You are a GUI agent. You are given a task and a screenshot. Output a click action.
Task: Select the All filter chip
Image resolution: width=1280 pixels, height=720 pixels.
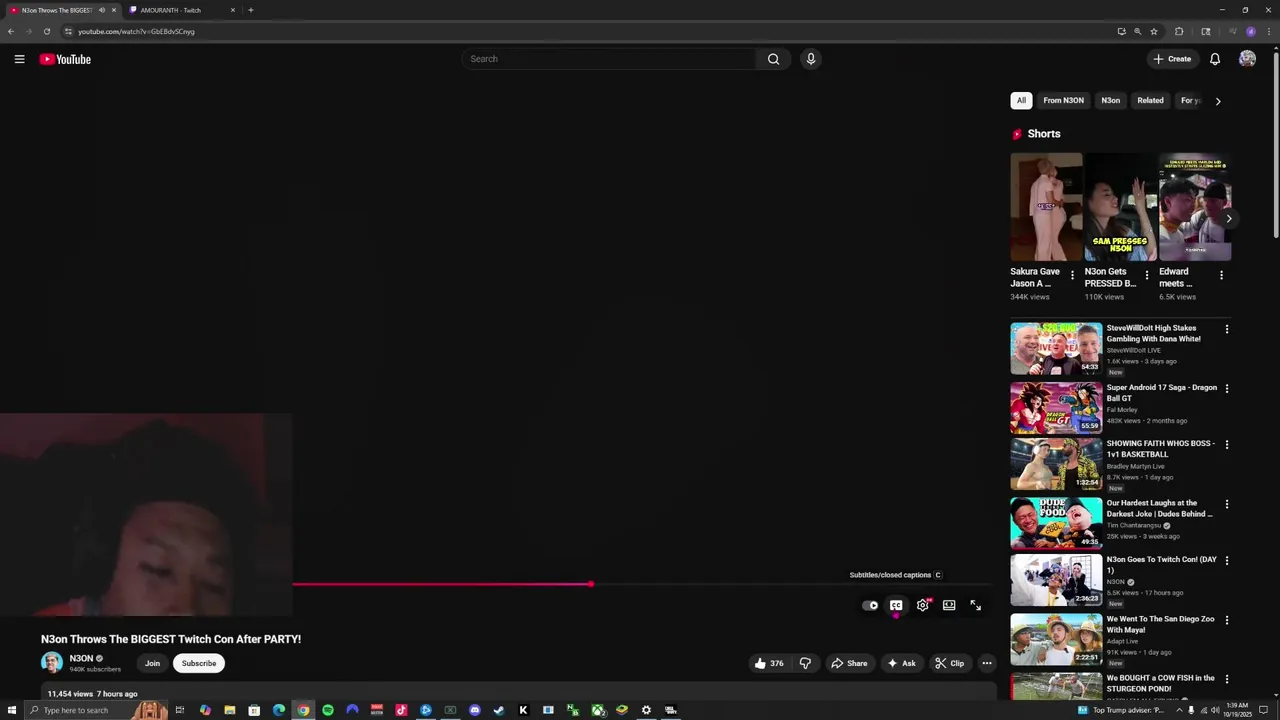pyautogui.click(x=1021, y=100)
